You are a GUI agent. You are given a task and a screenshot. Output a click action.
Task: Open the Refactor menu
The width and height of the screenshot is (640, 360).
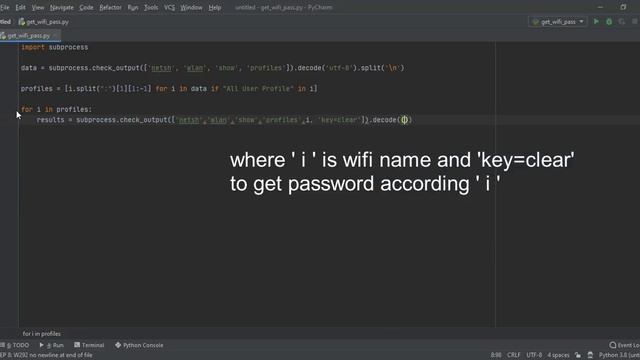110,7
